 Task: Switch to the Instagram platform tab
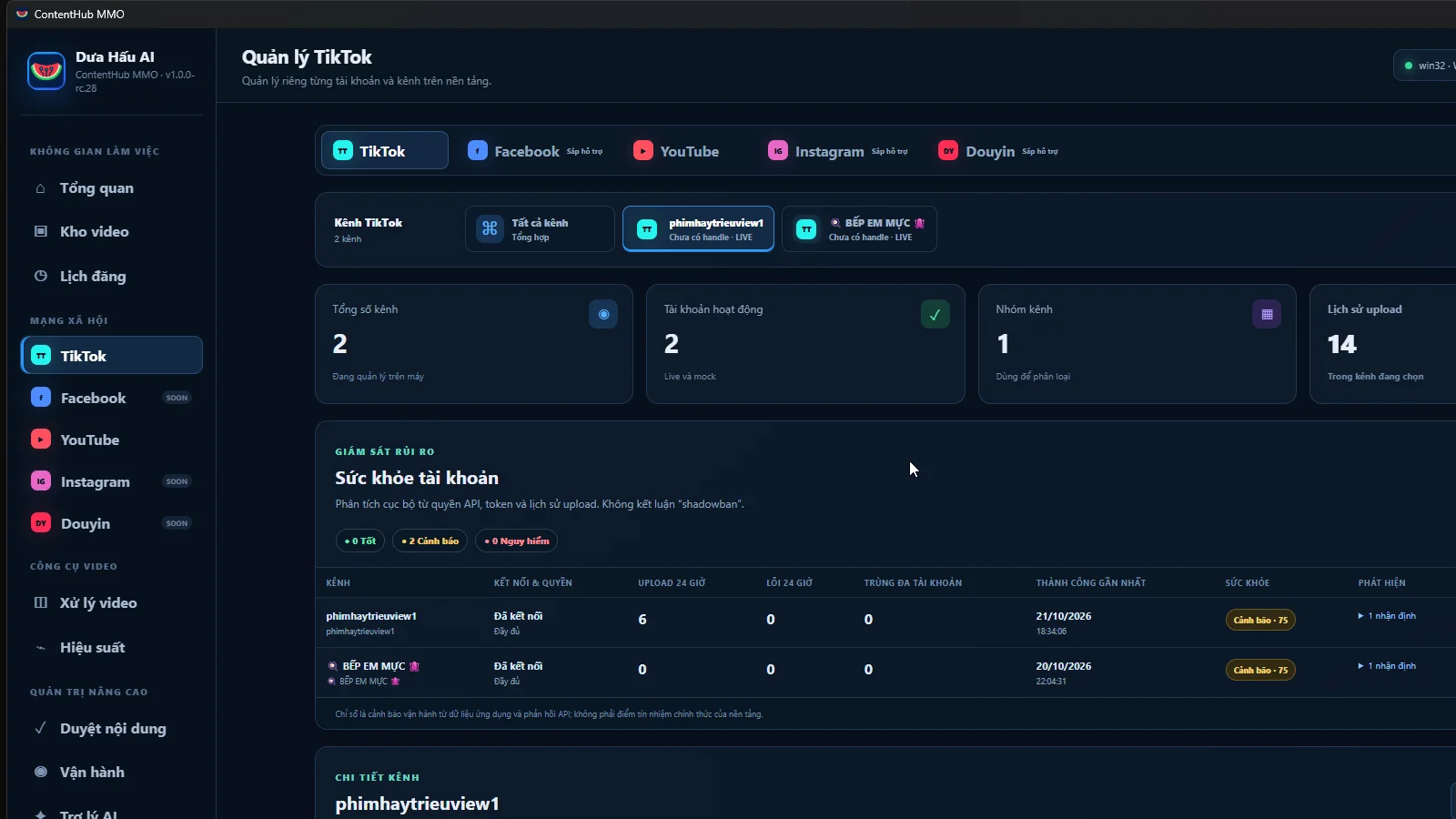(837, 151)
